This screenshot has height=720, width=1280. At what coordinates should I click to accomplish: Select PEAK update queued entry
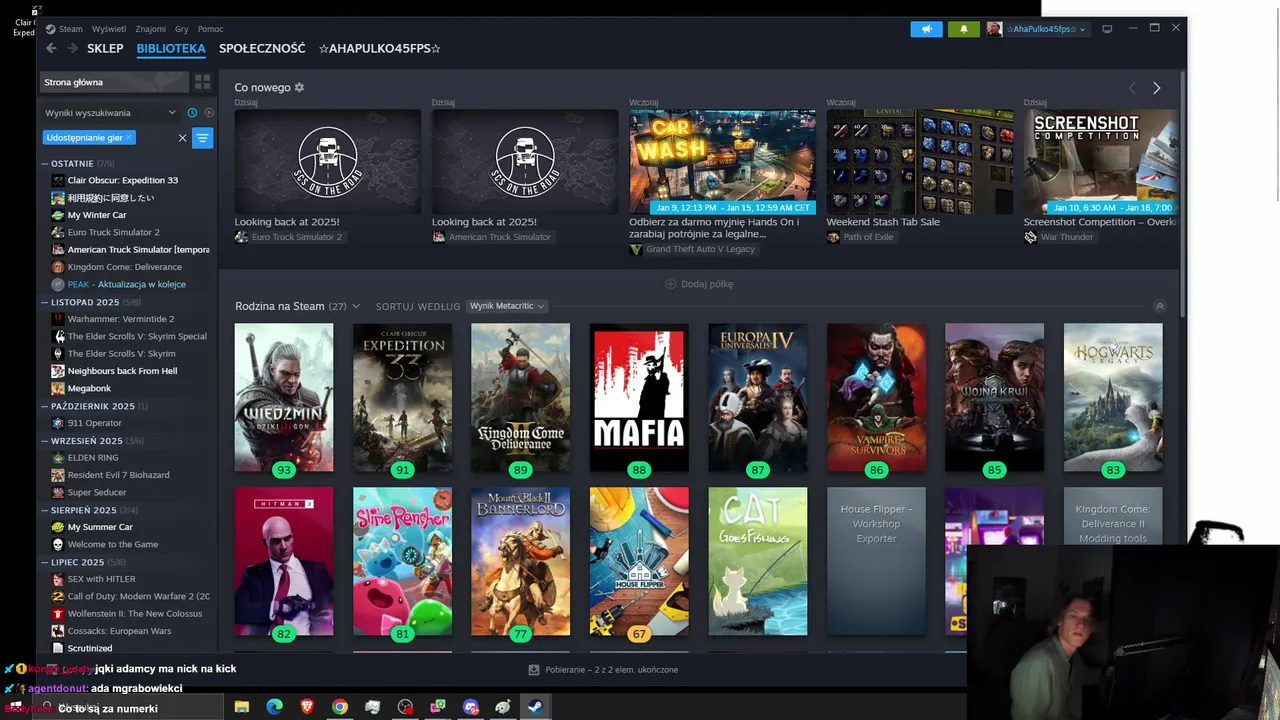[x=128, y=284]
